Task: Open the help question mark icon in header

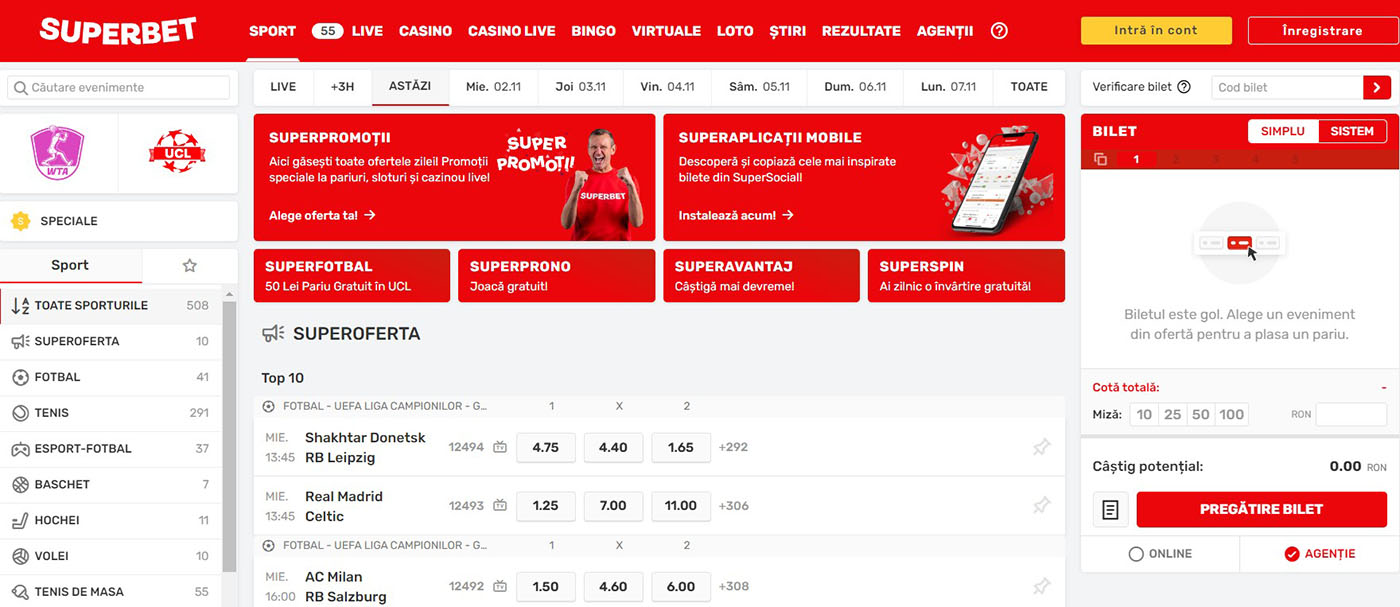Action: [x=999, y=31]
